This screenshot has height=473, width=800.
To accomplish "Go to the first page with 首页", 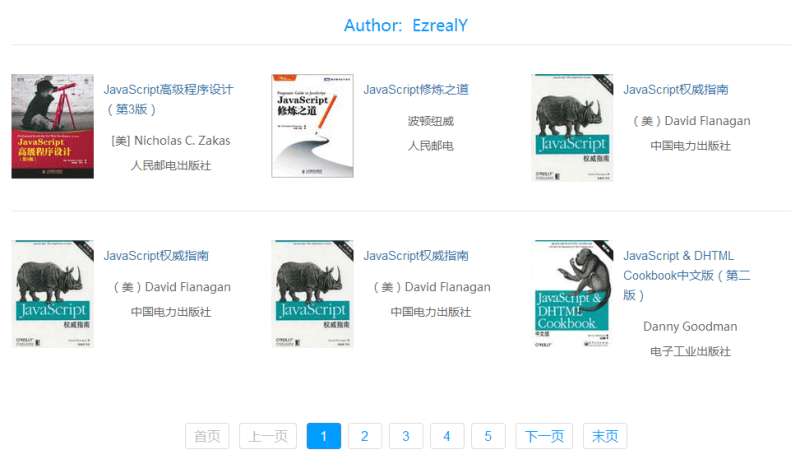I will 207,436.
